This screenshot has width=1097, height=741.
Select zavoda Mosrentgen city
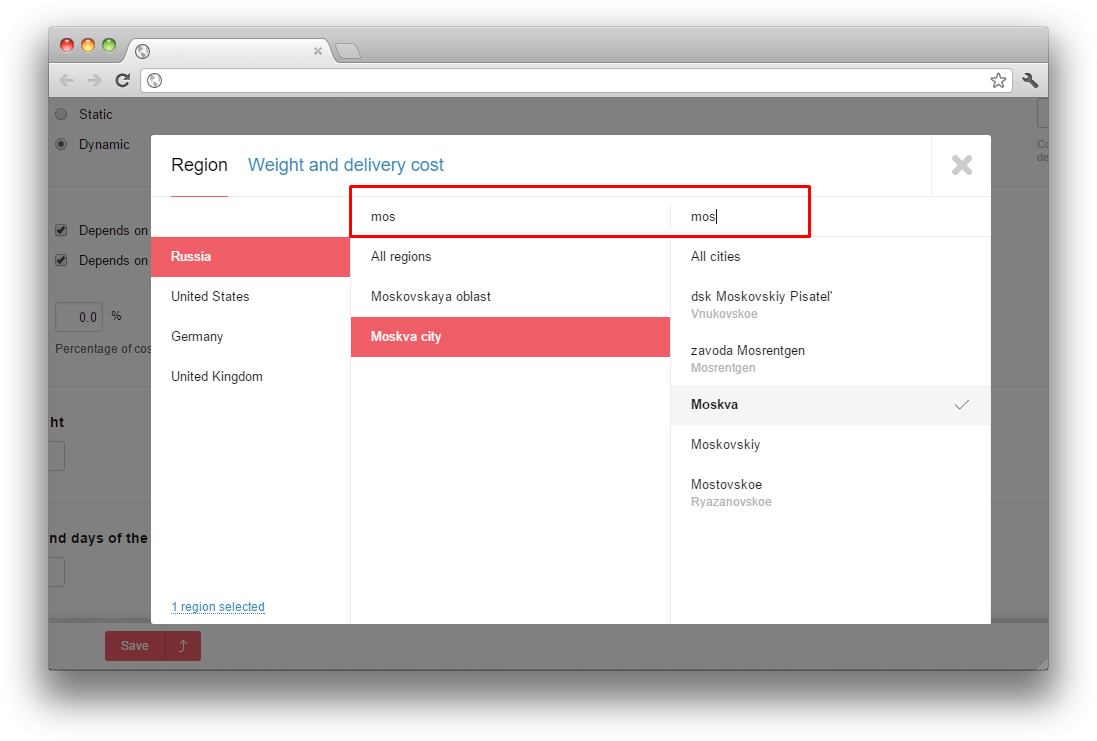pyautogui.click(x=830, y=358)
